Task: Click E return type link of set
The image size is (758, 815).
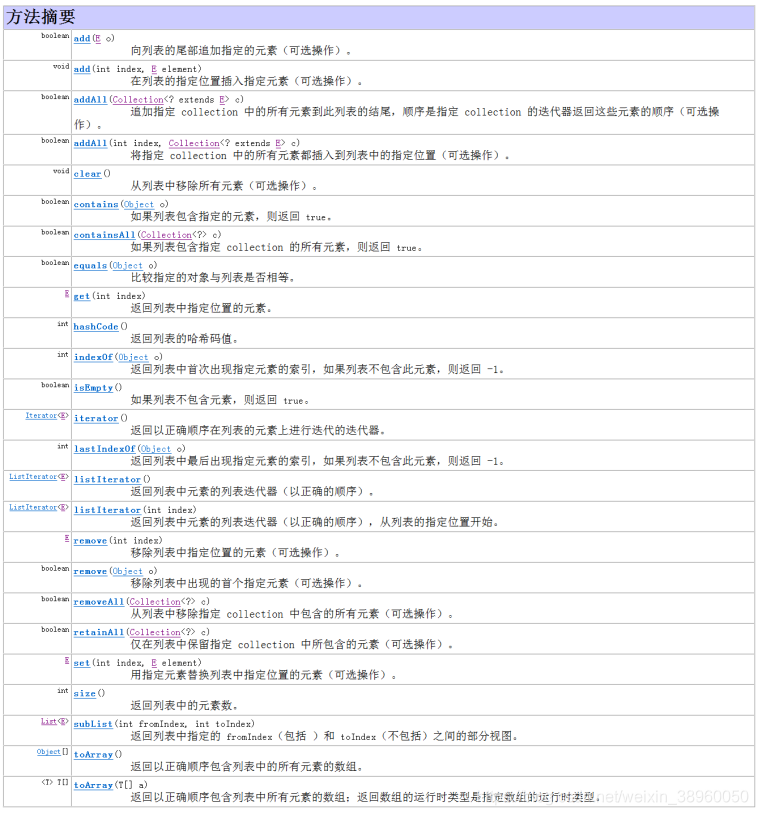Action: [67, 661]
